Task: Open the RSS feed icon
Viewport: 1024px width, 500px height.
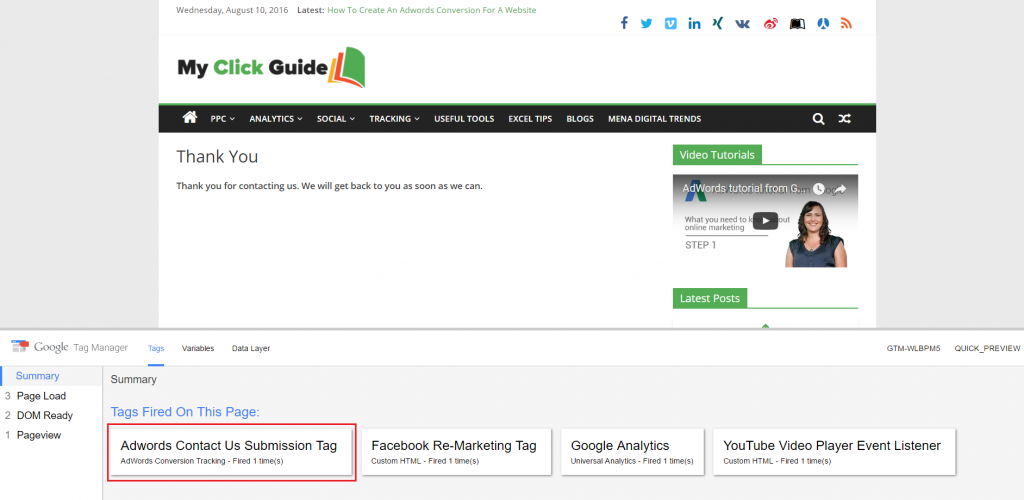Action: 846,23
